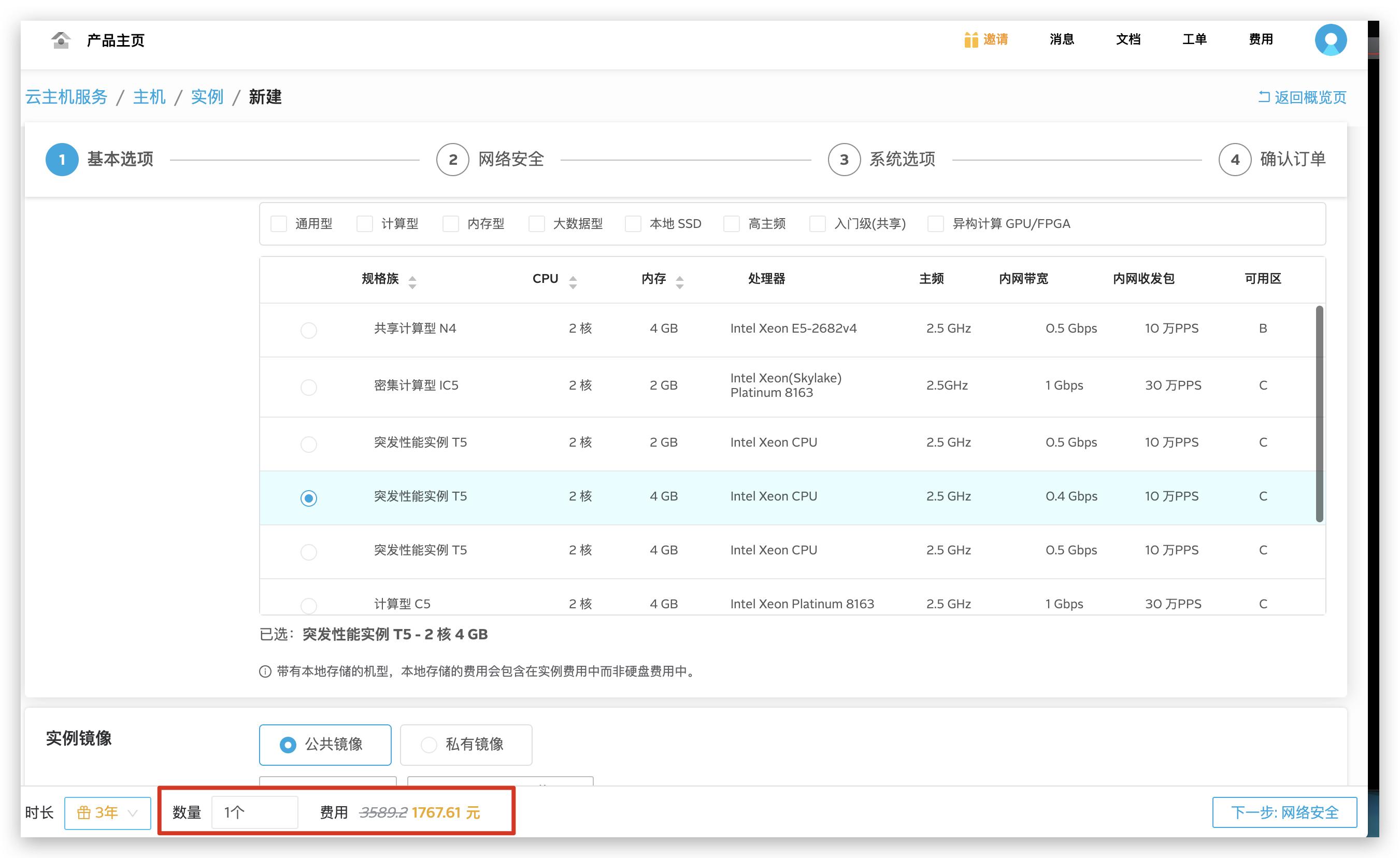
Task: Click the gift icon for 邀请
Action: pyautogui.click(x=970, y=40)
